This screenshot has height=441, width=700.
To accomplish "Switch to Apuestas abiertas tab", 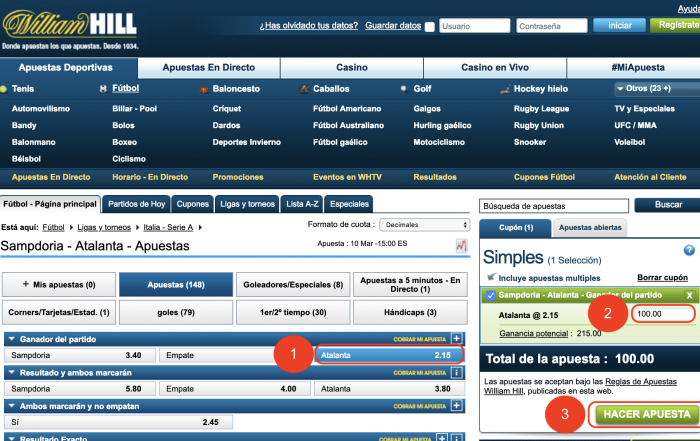I will point(590,228).
